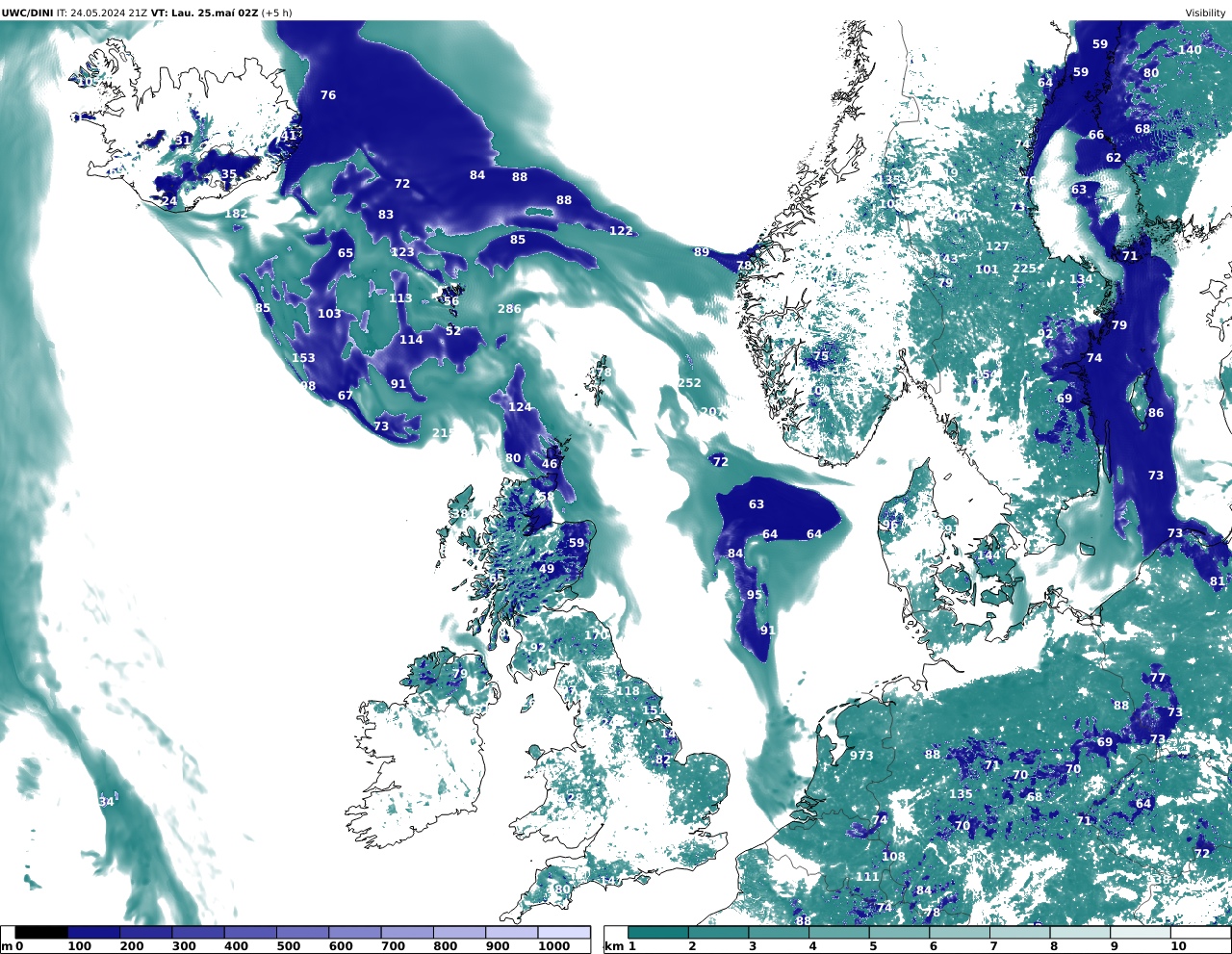Click the '24.05.2024 21Z' initial time text
The image size is (1232, 954).
point(109,13)
